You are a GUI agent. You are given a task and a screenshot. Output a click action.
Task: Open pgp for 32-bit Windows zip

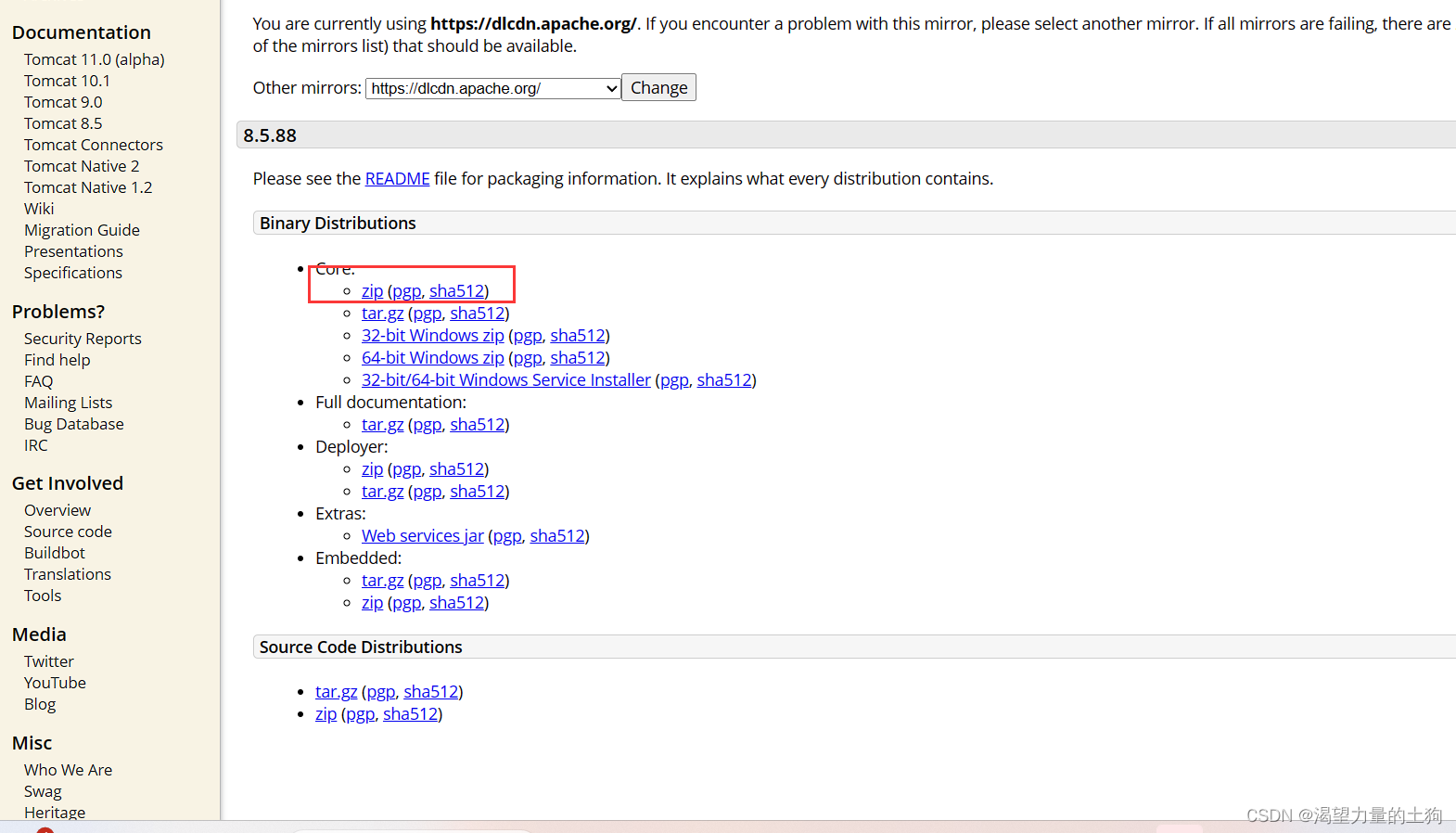pyautogui.click(x=528, y=336)
